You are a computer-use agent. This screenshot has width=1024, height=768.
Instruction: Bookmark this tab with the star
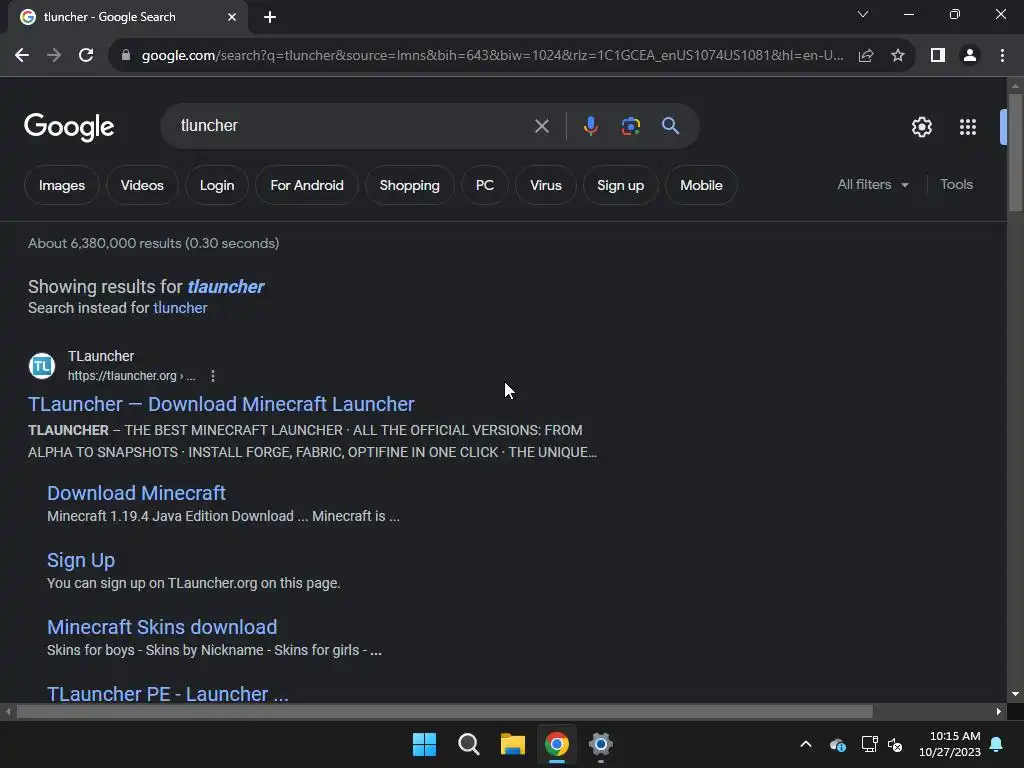coord(898,56)
